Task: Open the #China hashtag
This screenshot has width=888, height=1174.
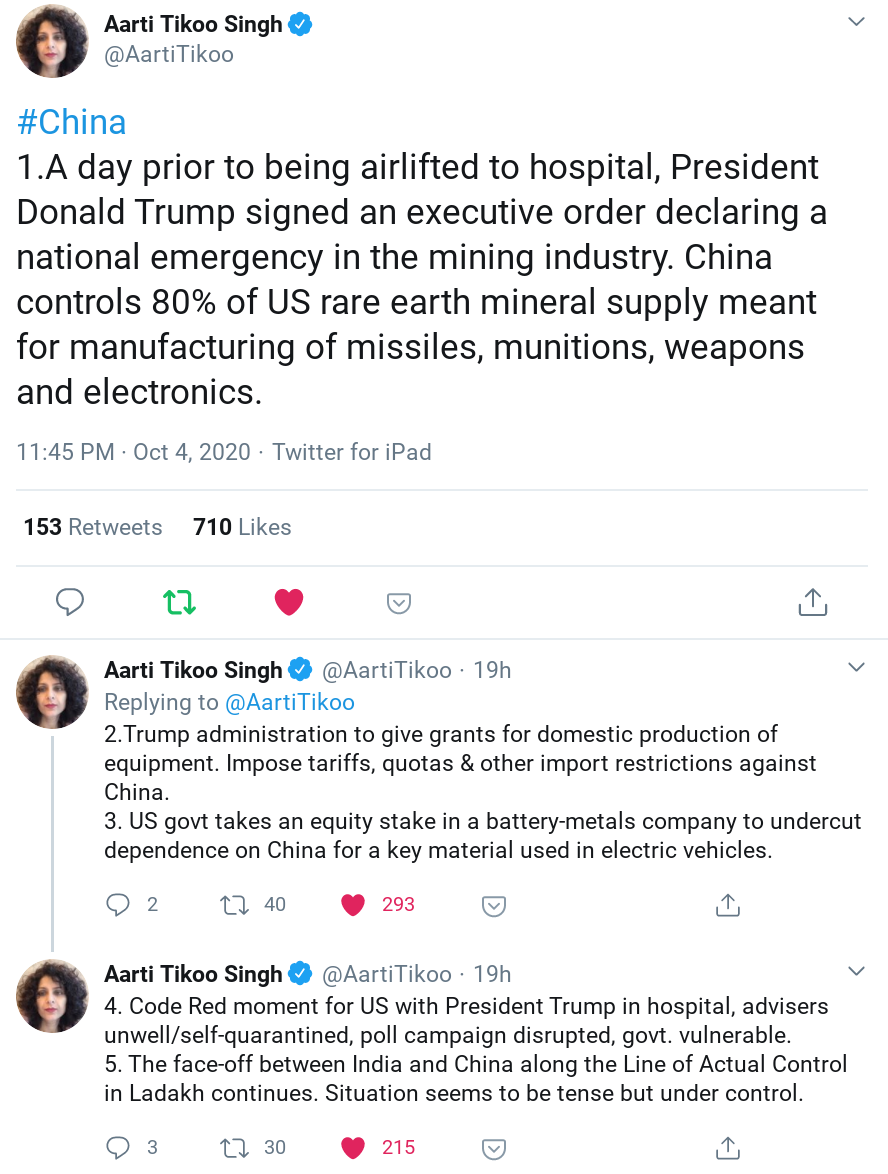Action: pyautogui.click(x=72, y=123)
